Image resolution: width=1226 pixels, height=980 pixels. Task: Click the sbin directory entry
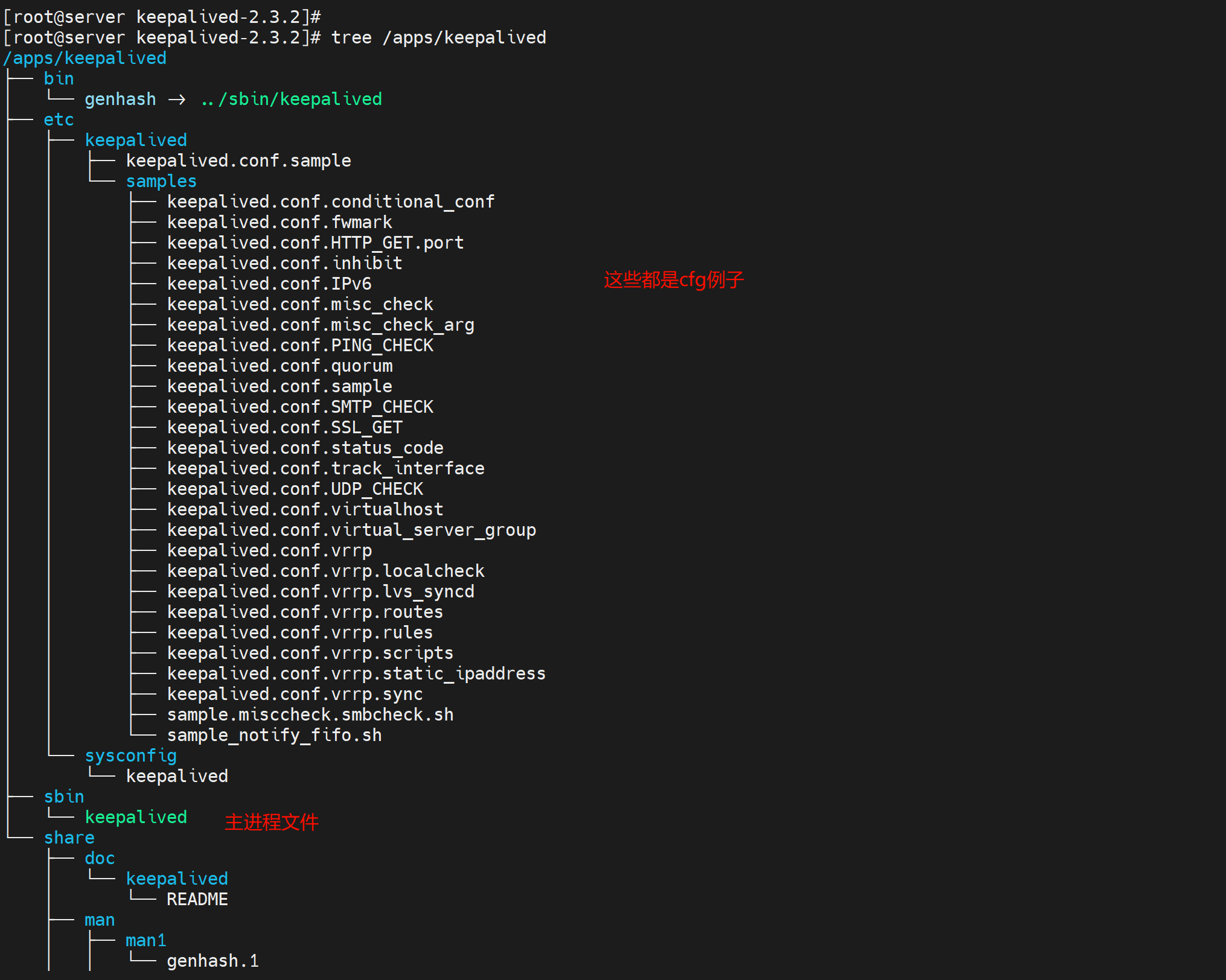(64, 797)
